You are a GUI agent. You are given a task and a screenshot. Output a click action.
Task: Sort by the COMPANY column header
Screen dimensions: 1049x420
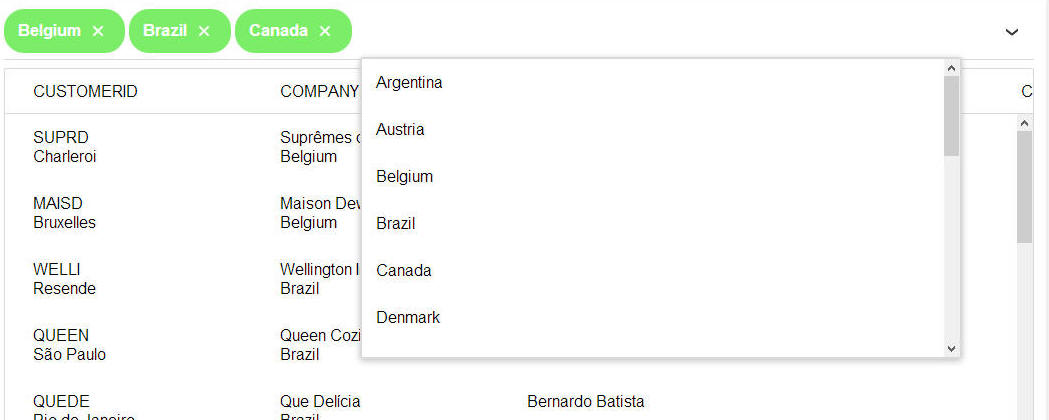[320, 92]
